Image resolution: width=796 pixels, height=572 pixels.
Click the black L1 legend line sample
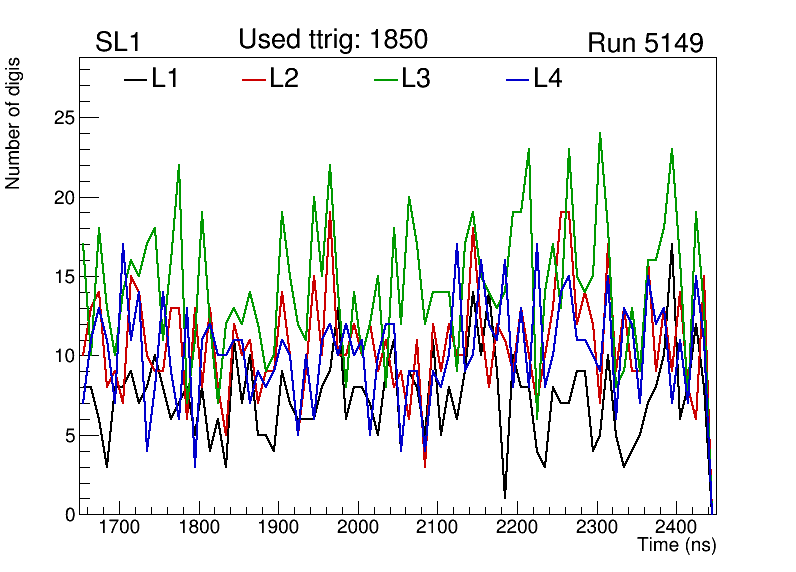[135, 80]
